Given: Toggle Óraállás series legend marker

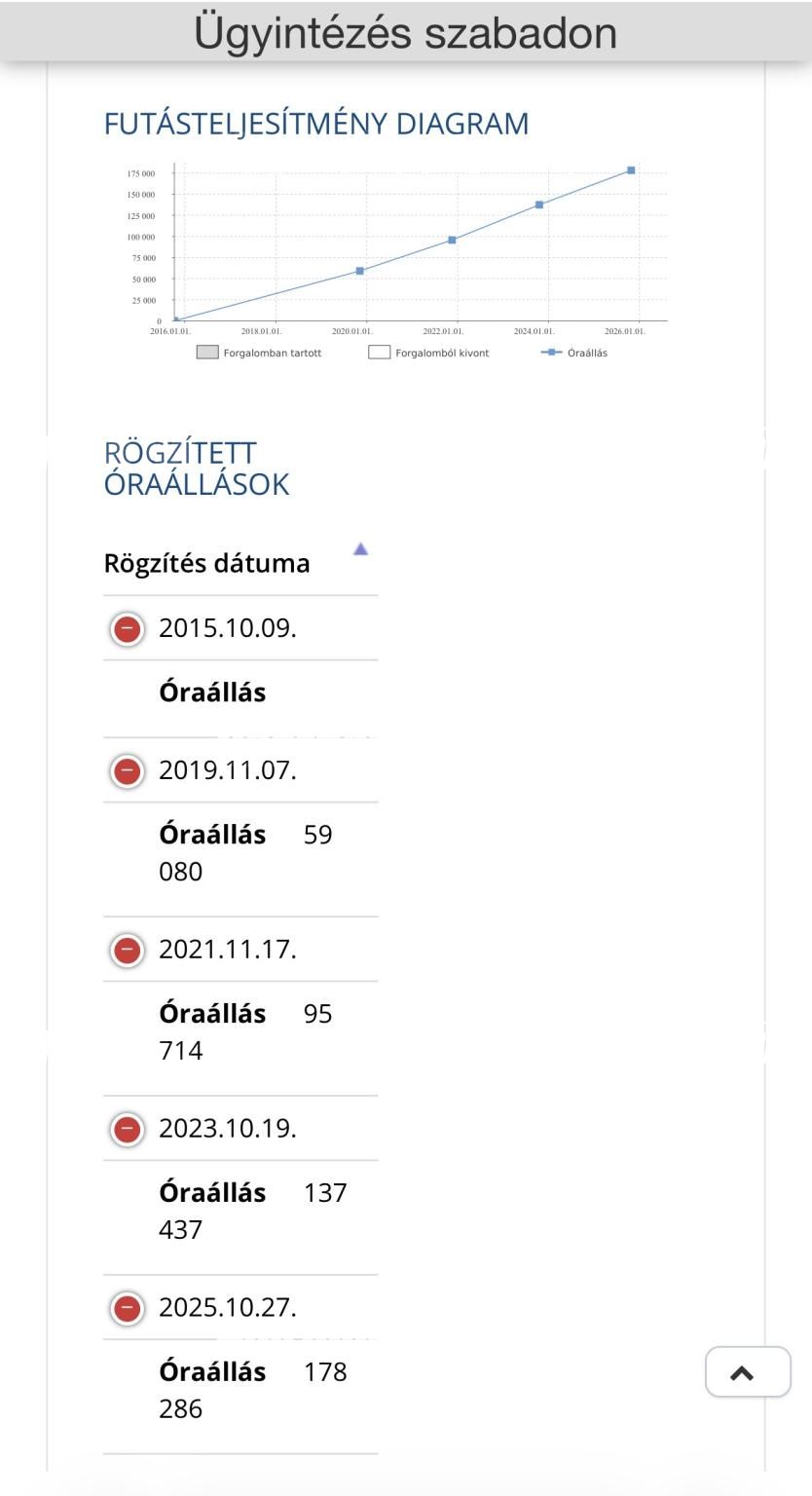Looking at the screenshot, I should click(551, 353).
